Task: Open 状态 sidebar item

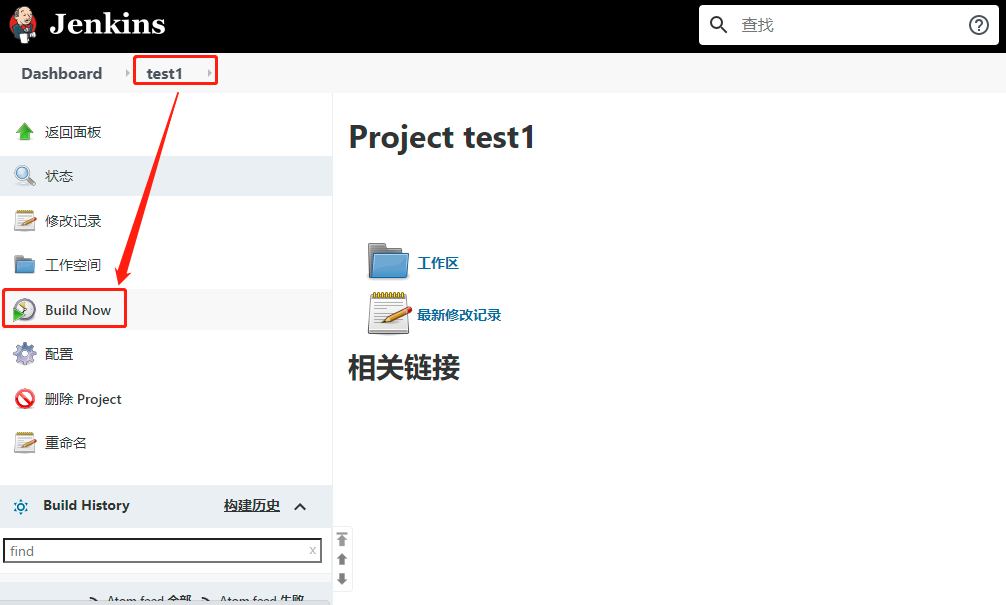Action: tap(59, 176)
